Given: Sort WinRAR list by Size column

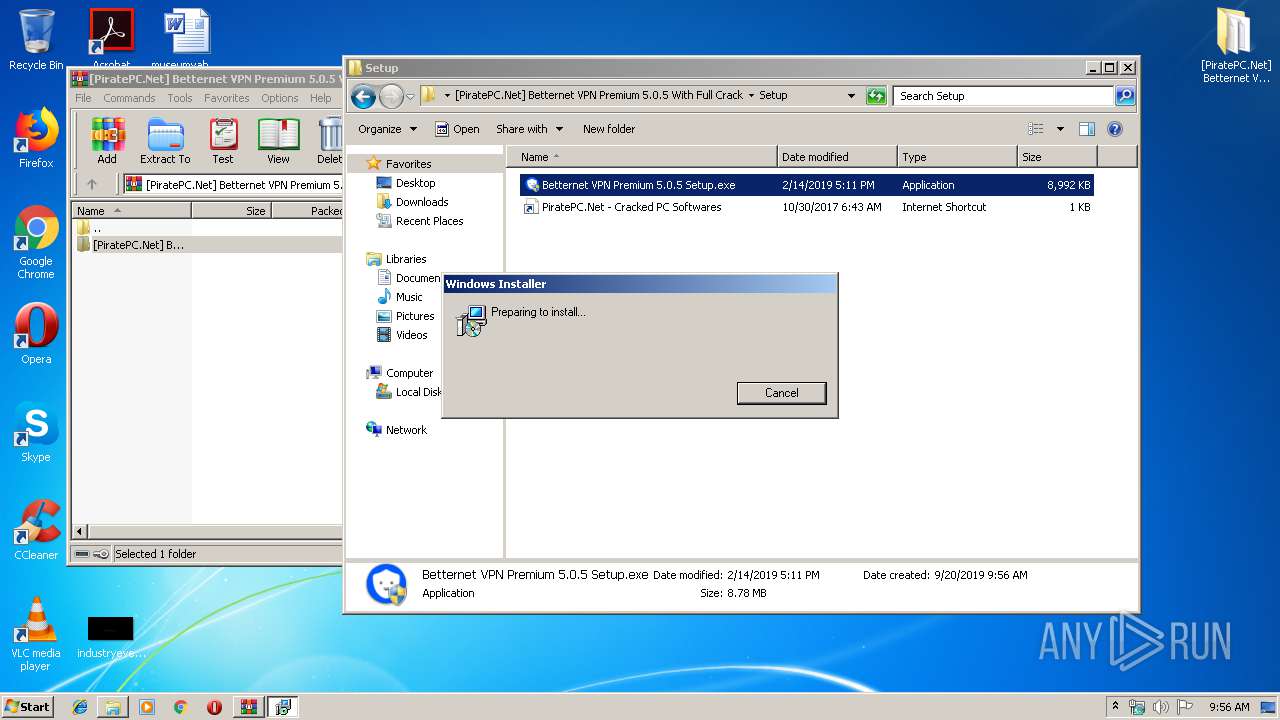Looking at the screenshot, I should pos(231,211).
